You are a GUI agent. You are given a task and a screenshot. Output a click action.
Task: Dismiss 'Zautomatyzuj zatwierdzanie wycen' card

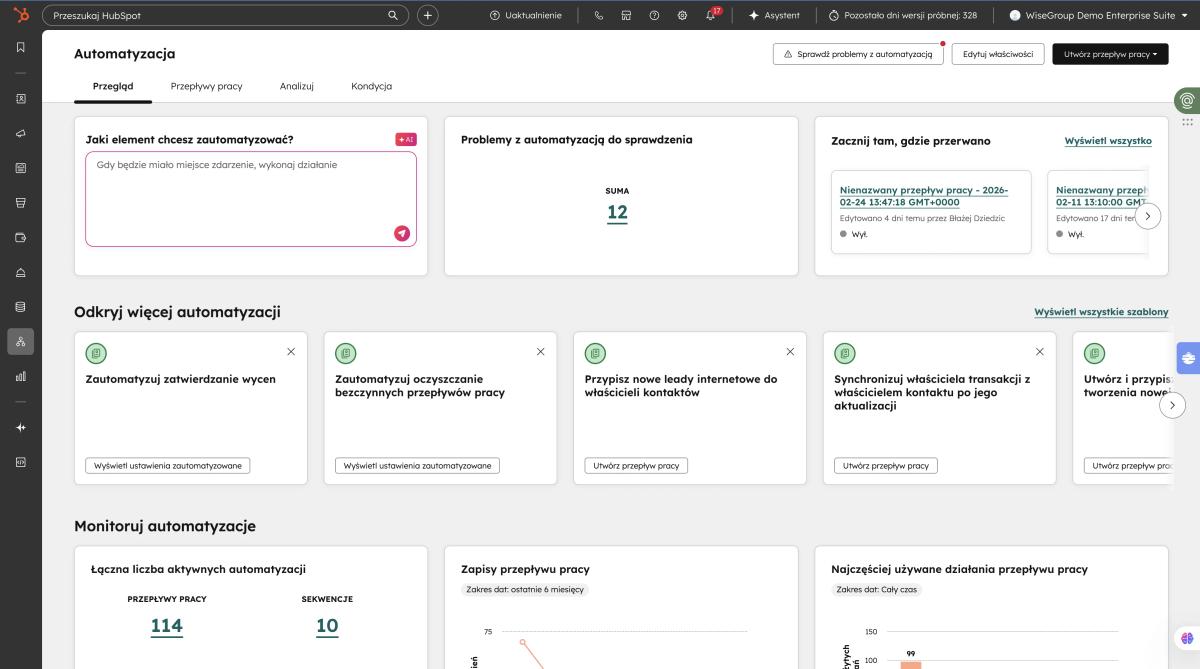pyautogui.click(x=291, y=352)
